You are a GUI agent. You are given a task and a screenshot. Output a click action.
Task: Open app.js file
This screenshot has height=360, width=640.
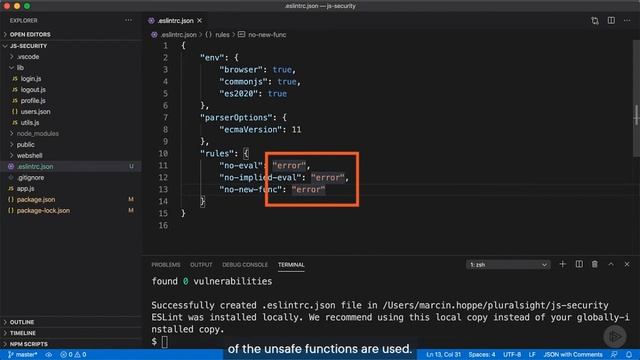pyautogui.click(x=25, y=189)
